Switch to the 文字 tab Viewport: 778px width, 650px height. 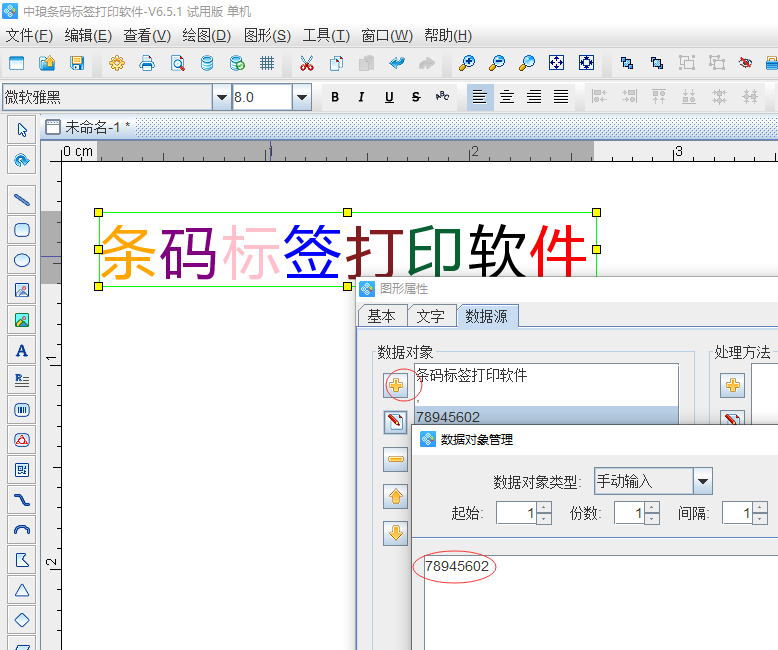[430, 316]
